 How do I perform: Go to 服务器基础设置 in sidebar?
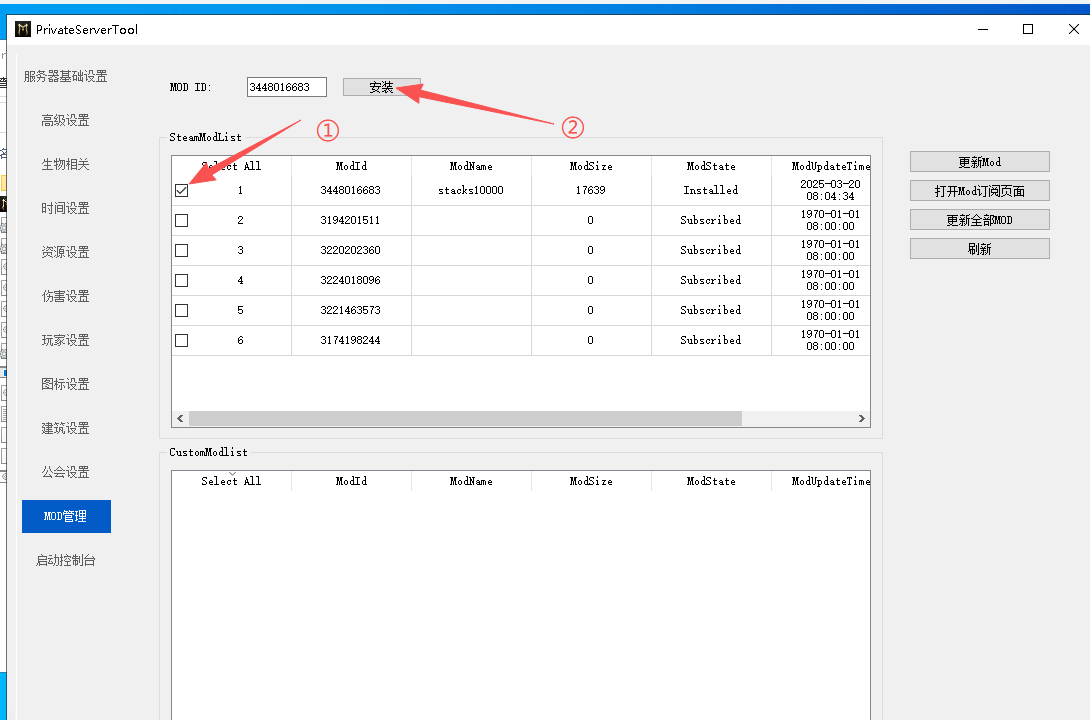click(x=65, y=76)
